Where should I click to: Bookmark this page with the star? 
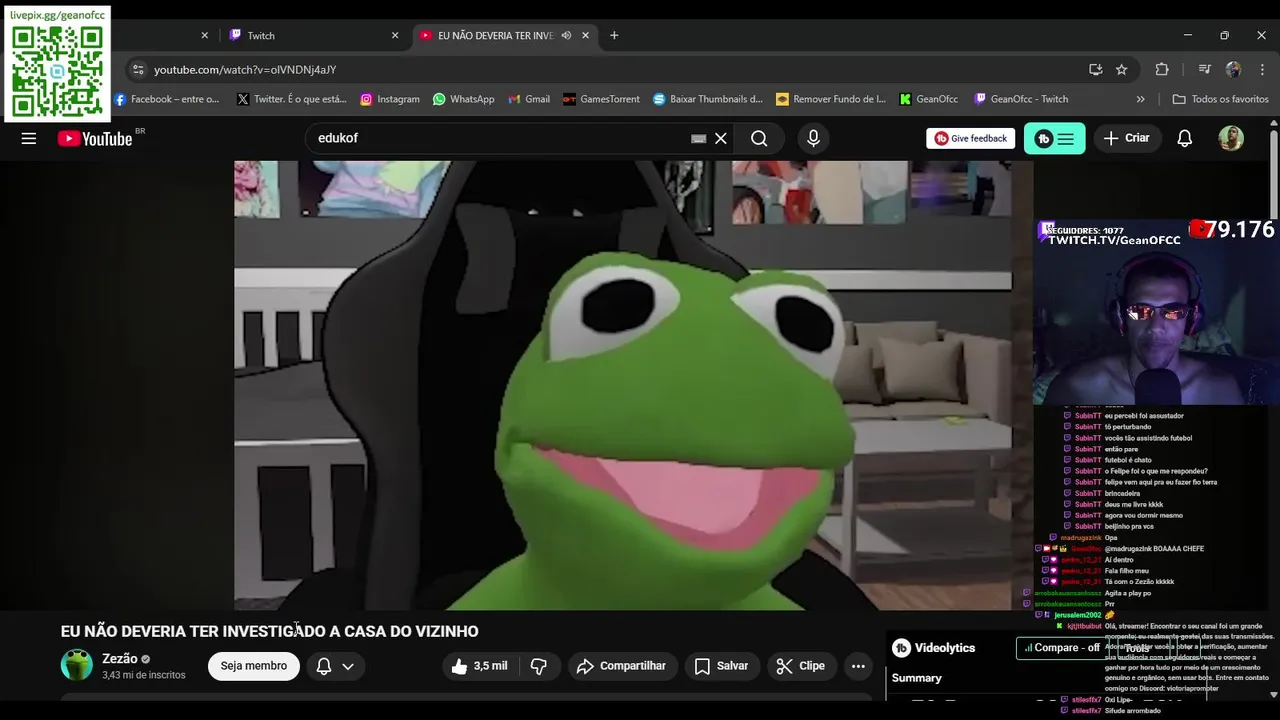1122,69
